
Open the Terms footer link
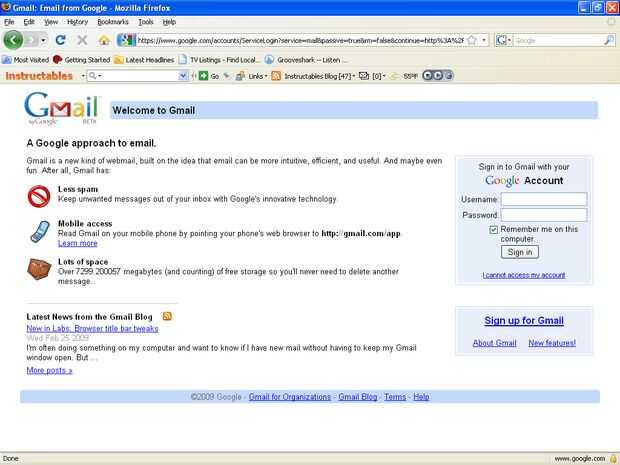coord(395,397)
